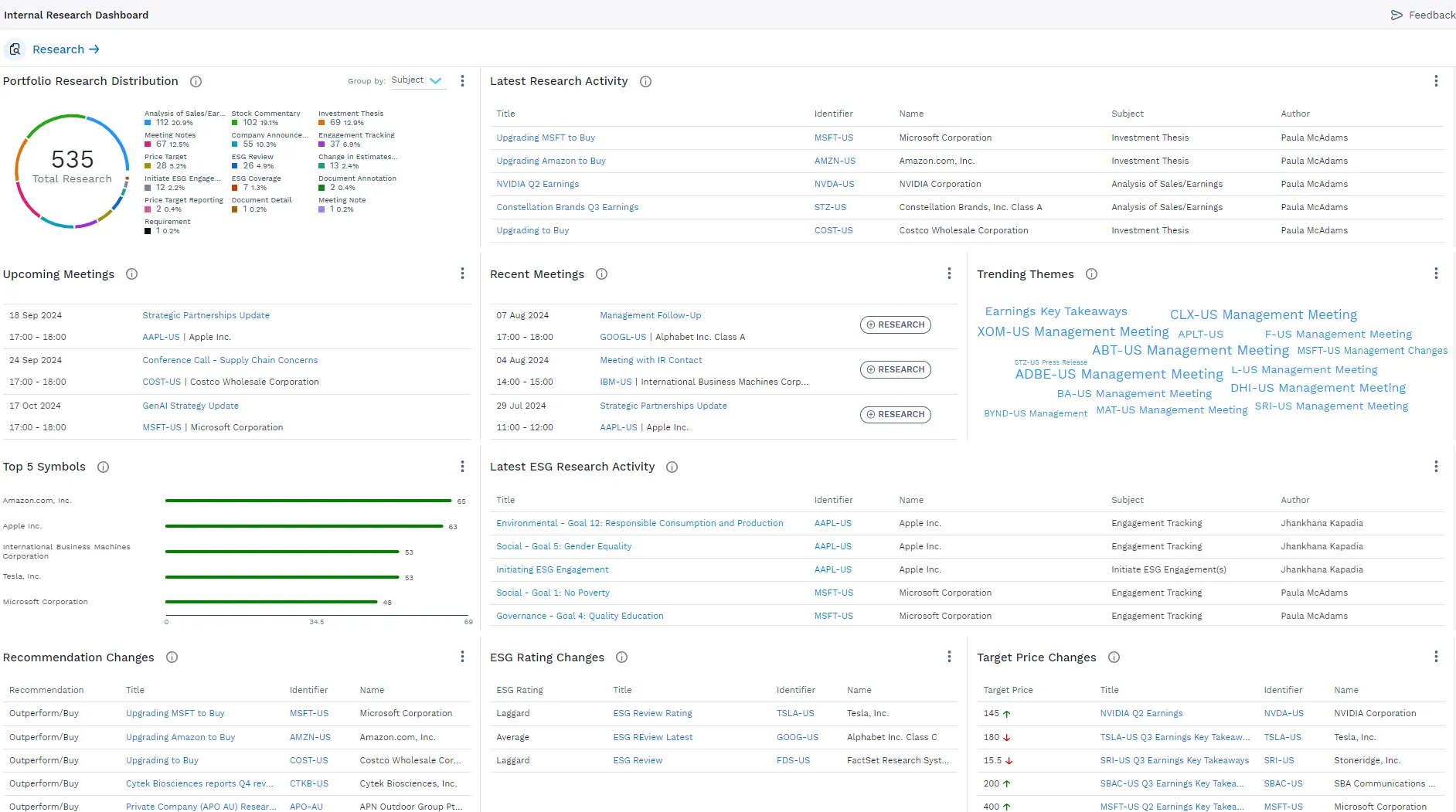Open Trending Themes kebab menu

point(1436,273)
